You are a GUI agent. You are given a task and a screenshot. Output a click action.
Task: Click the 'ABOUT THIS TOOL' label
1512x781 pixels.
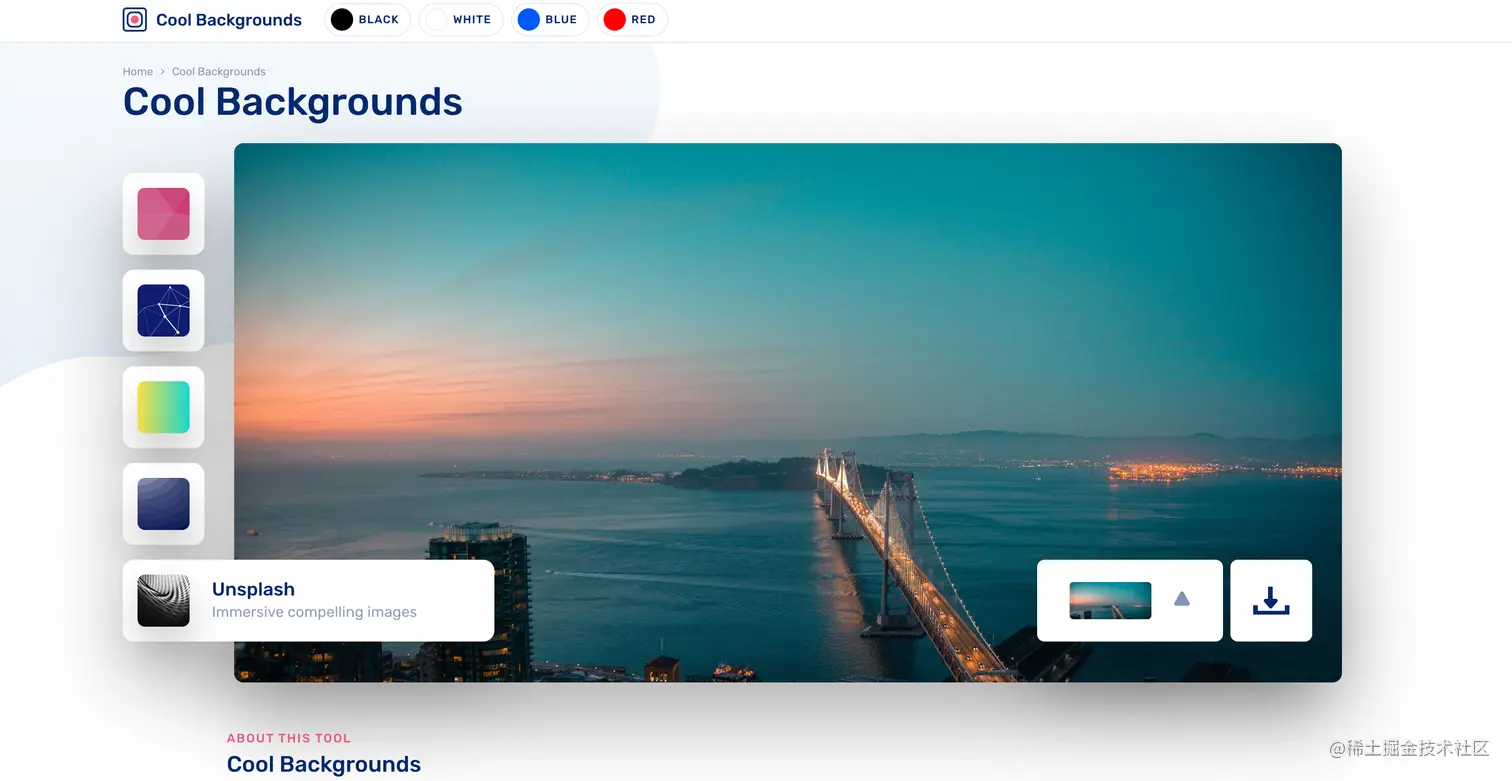289,738
